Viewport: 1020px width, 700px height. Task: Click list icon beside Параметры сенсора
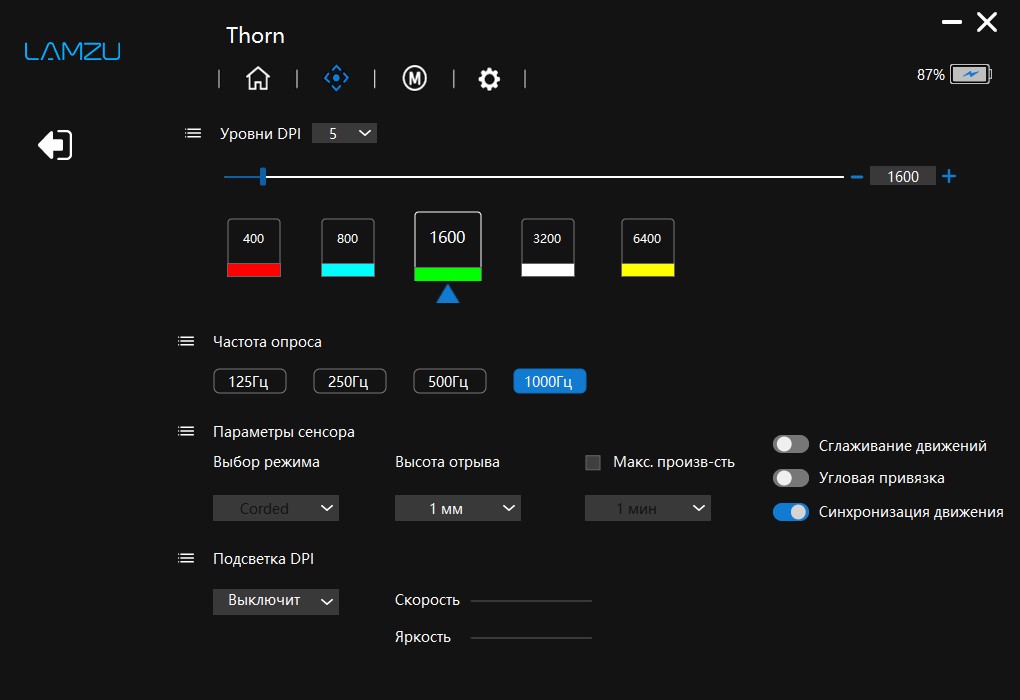point(186,431)
